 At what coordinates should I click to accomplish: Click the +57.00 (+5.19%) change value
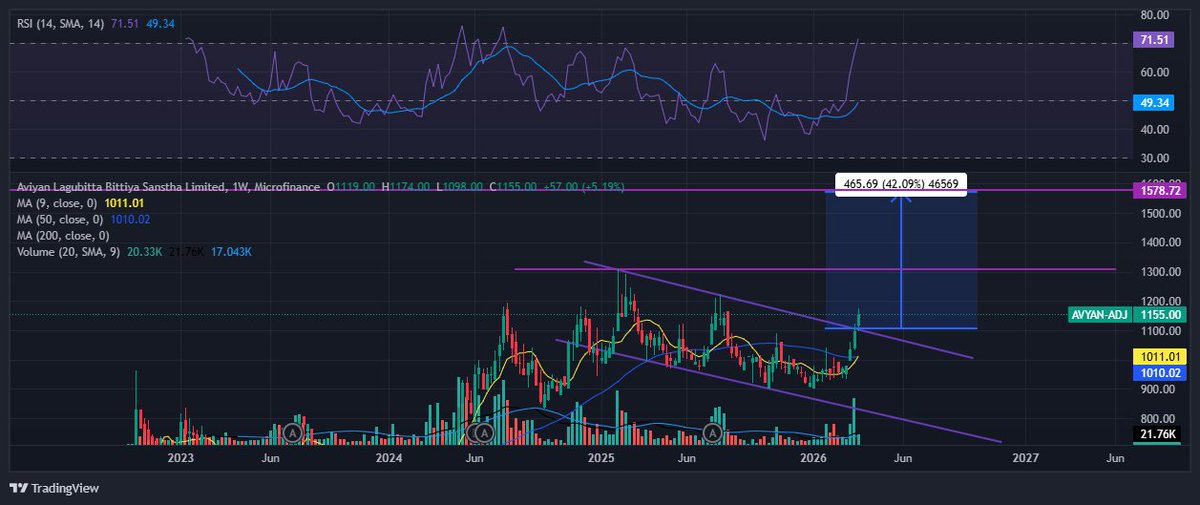pyautogui.click(x=582, y=187)
